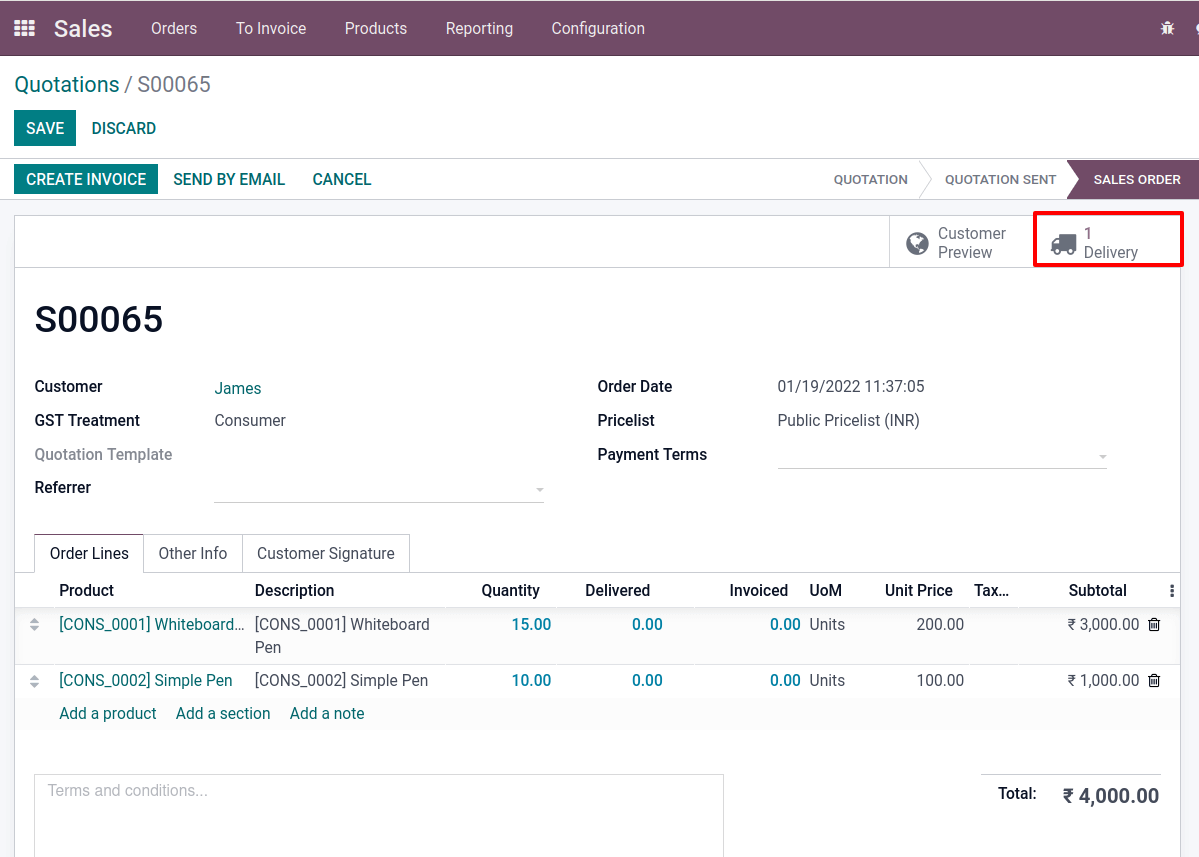Sort by the Delivered column header
This screenshot has height=857, width=1199.
coord(617,591)
